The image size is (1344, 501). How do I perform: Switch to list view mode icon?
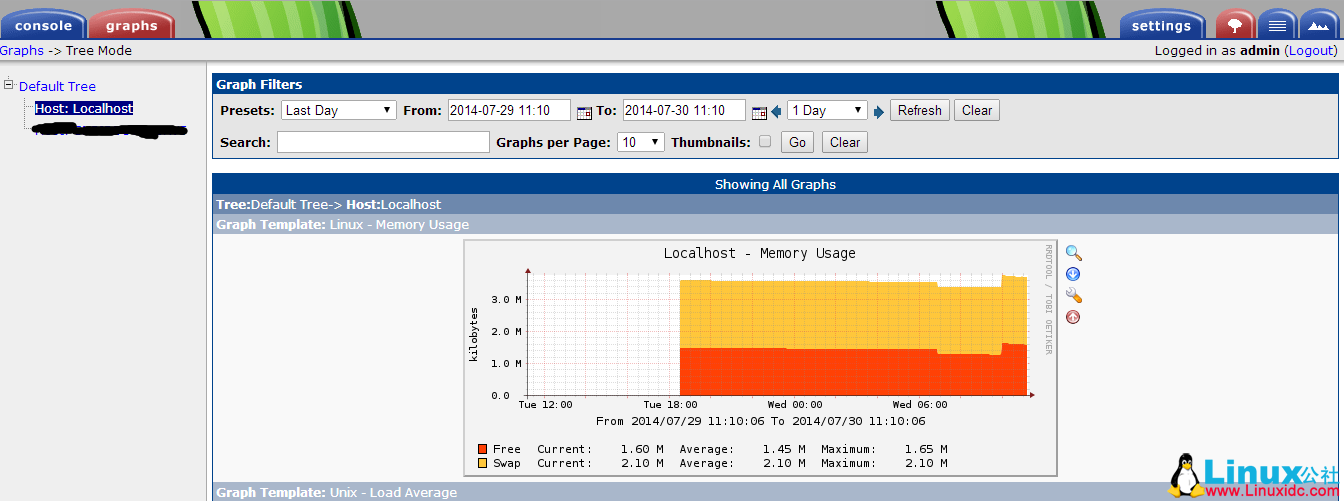point(1276,25)
